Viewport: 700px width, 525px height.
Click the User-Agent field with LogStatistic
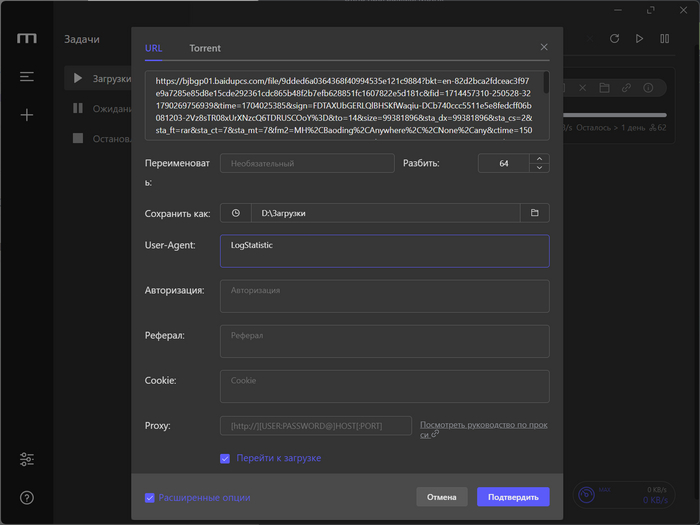385,251
